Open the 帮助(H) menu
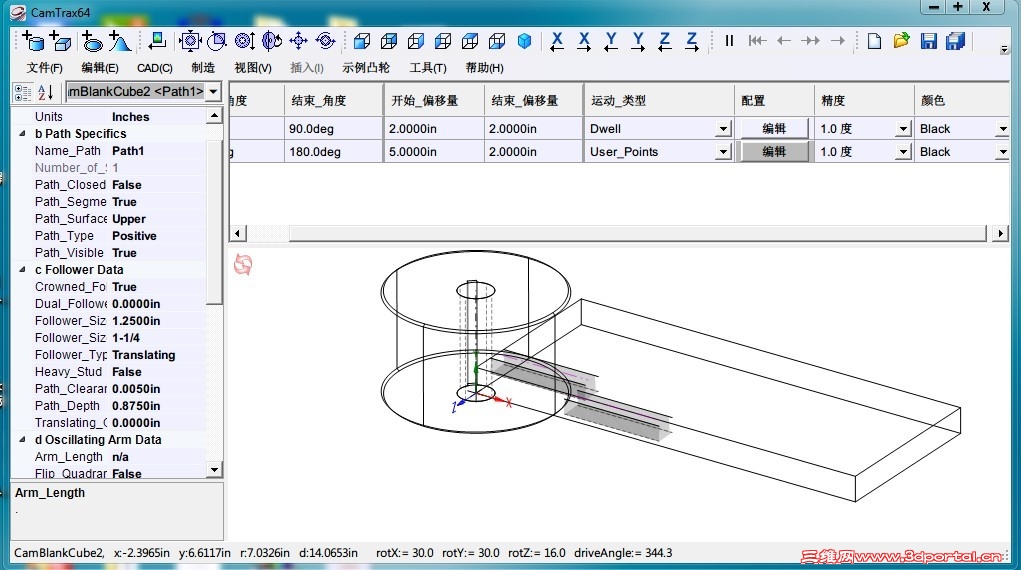This screenshot has width=1021, height=570. click(484, 68)
